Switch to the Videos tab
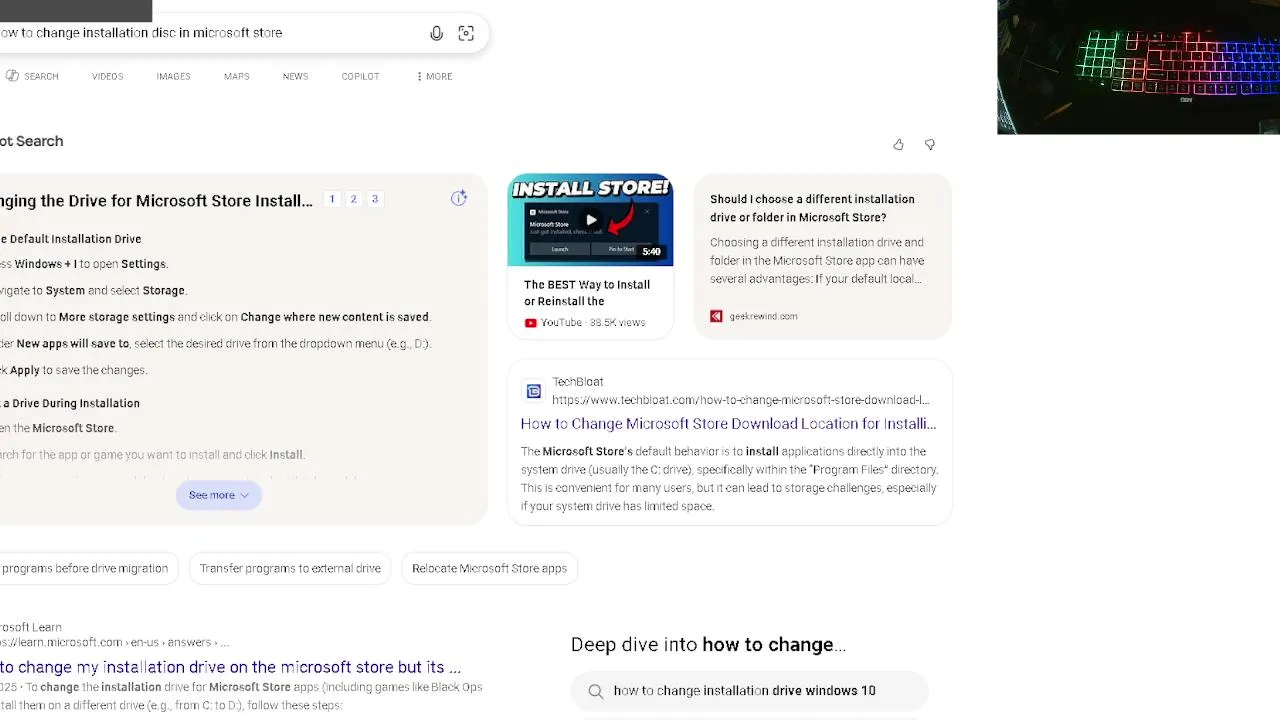Screen dimensions: 1280x720 (107, 76)
